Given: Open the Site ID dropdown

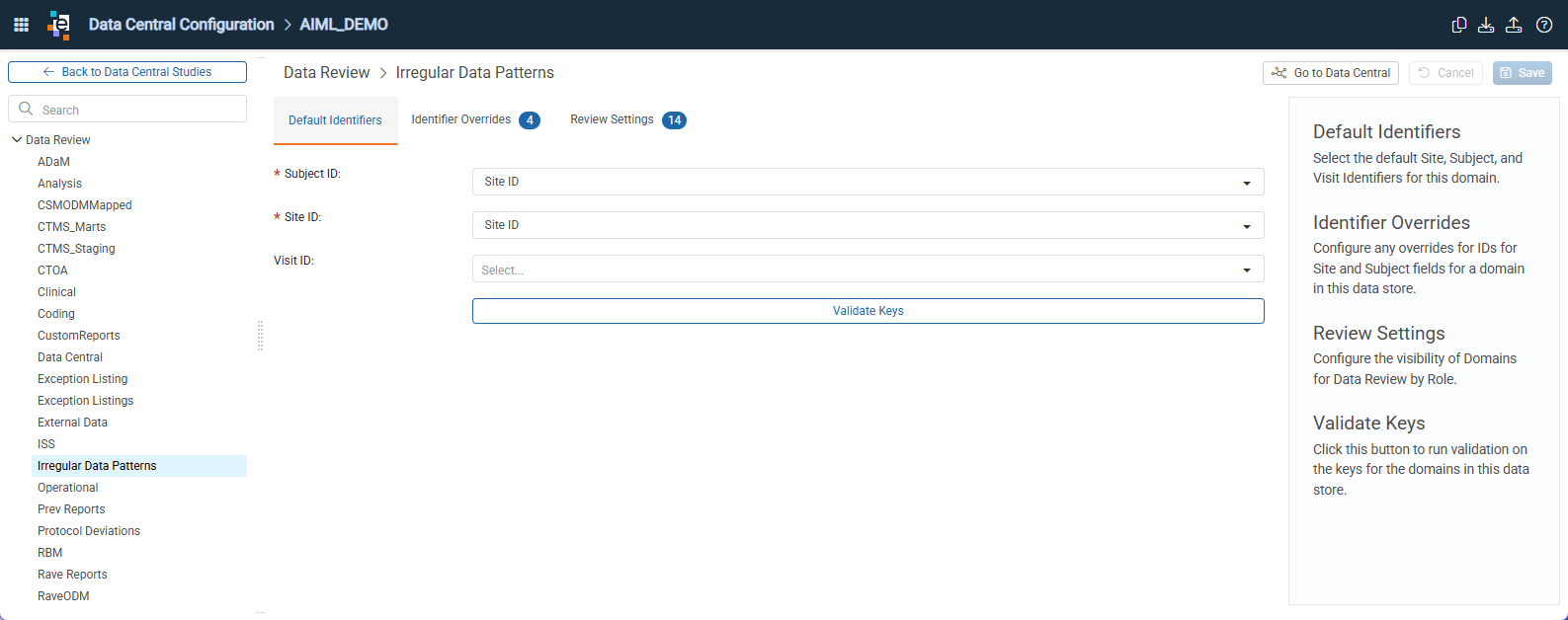Looking at the screenshot, I should pos(867,225).
